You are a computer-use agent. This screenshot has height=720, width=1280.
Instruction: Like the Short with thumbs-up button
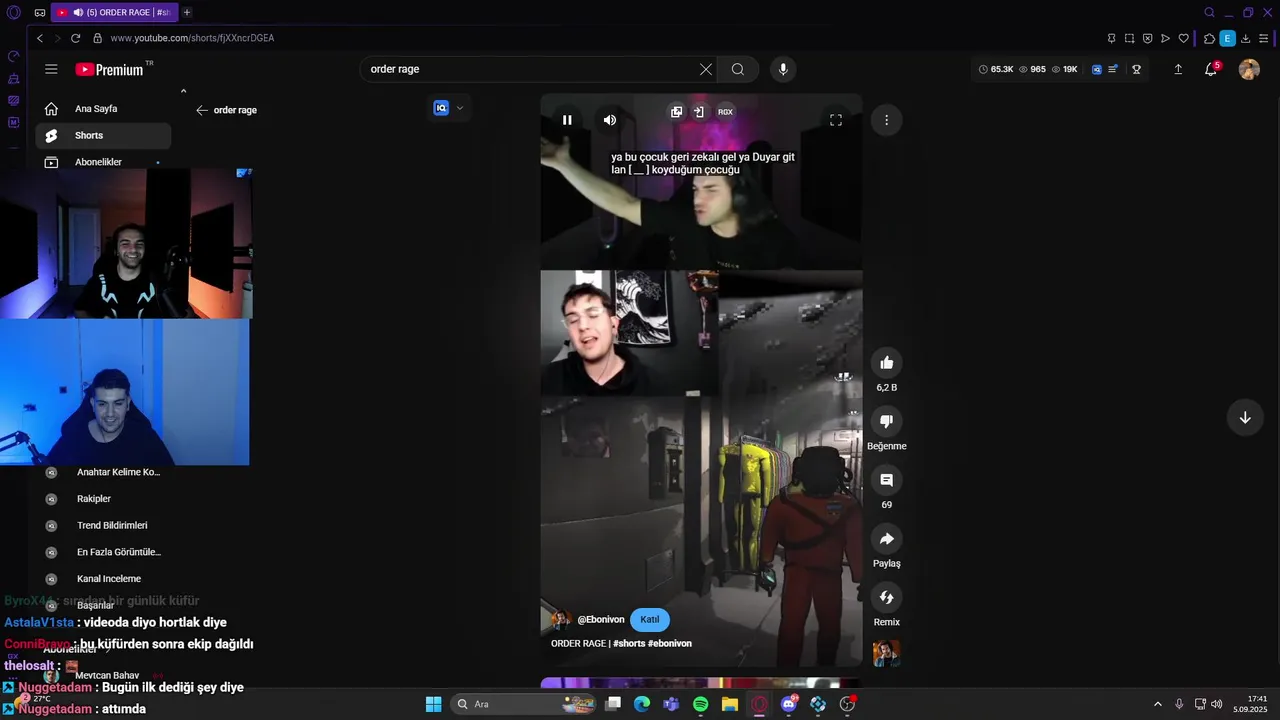coord(886,362)
